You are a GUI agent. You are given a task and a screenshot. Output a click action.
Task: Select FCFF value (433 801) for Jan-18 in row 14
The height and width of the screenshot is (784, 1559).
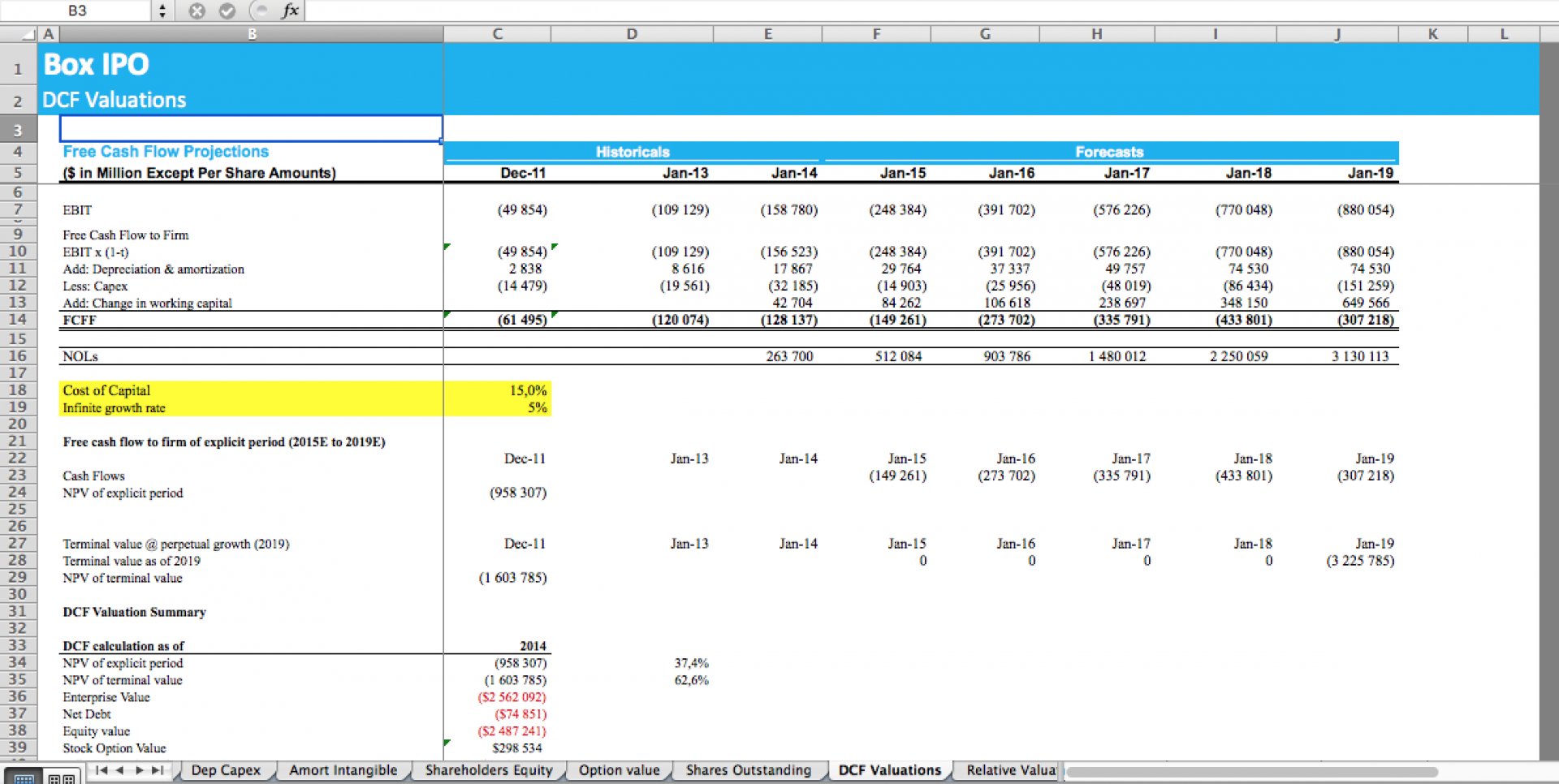click(1243, 320)
